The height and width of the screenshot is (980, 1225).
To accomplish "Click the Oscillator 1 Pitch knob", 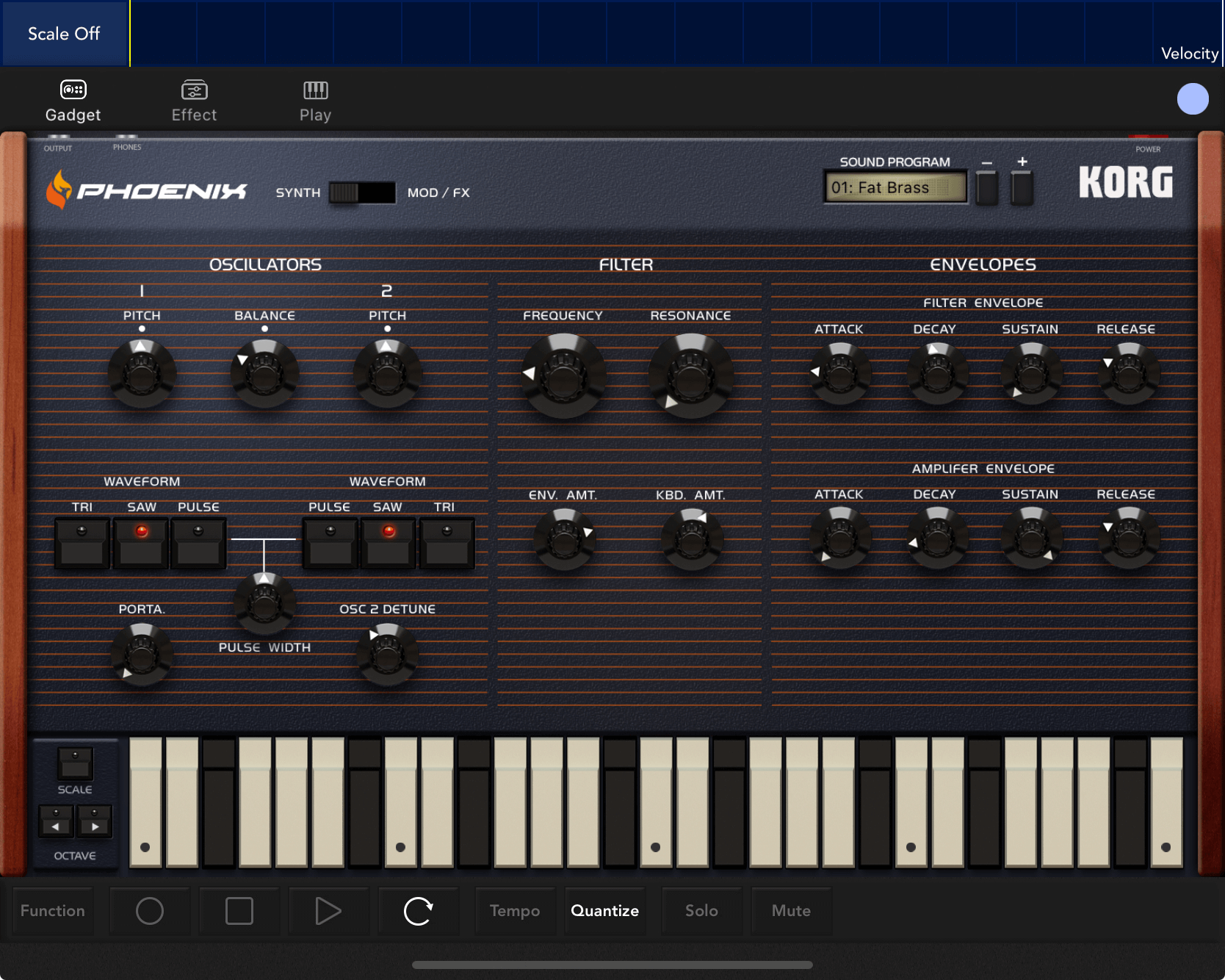I will 142,374.
